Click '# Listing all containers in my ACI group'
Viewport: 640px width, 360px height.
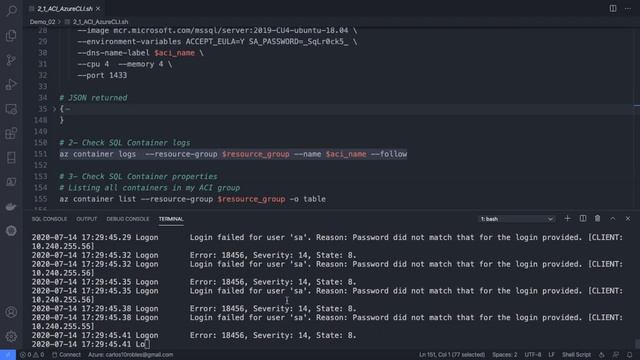(150, 188)
